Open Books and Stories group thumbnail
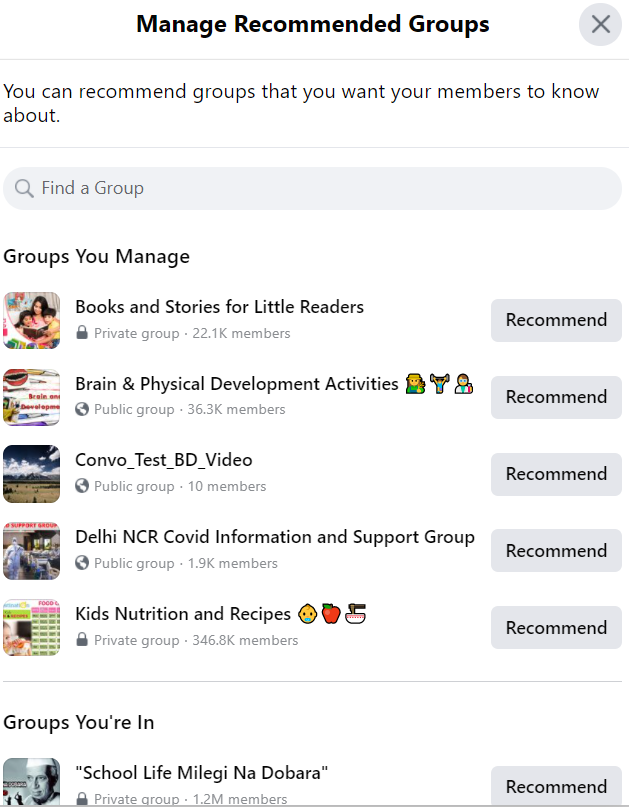The height and width of the screenshot is (807, 629). click(x=31, y=320)
